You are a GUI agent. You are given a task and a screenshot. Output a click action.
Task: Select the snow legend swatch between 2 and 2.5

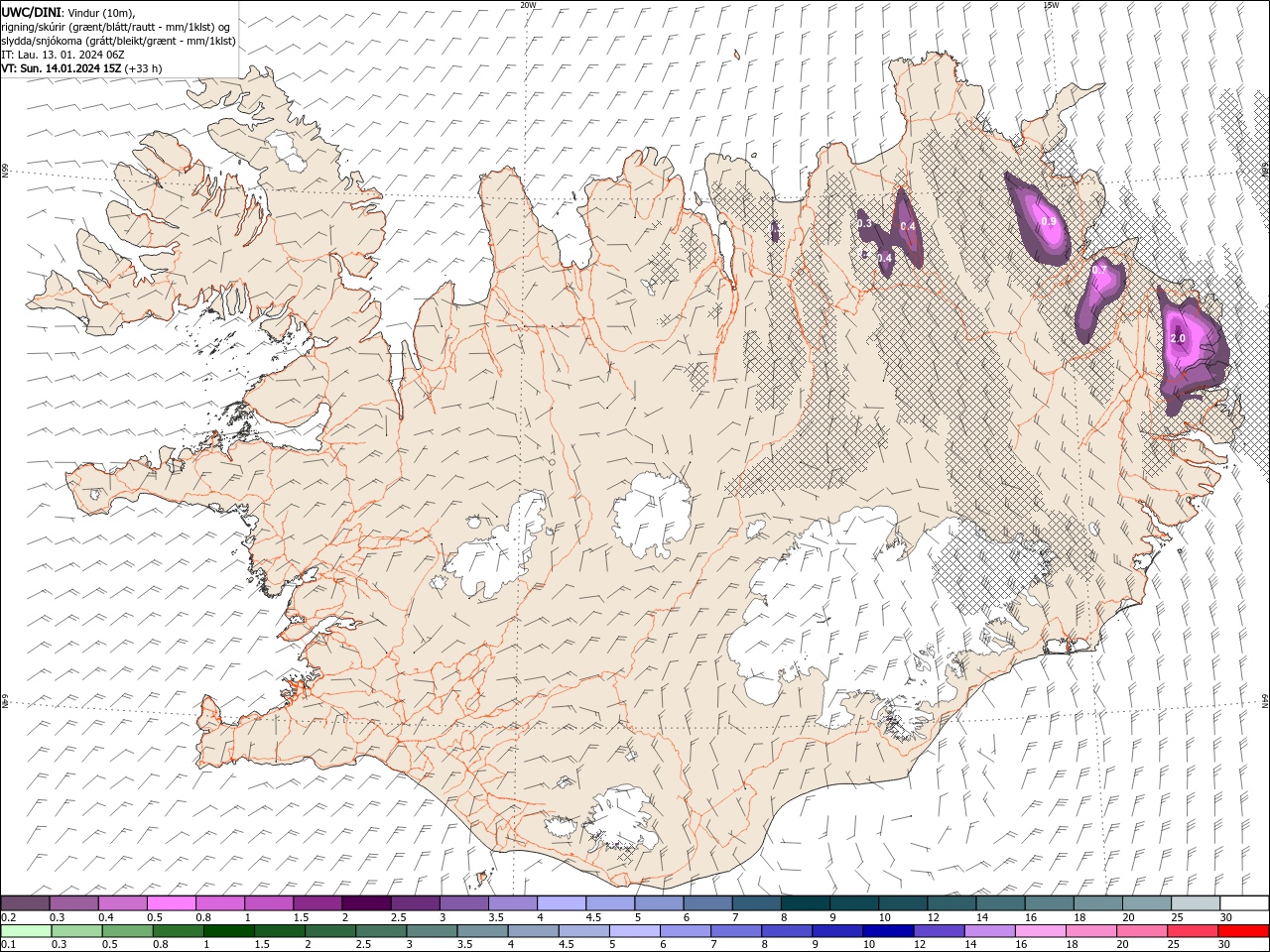(x=366, y=903)
